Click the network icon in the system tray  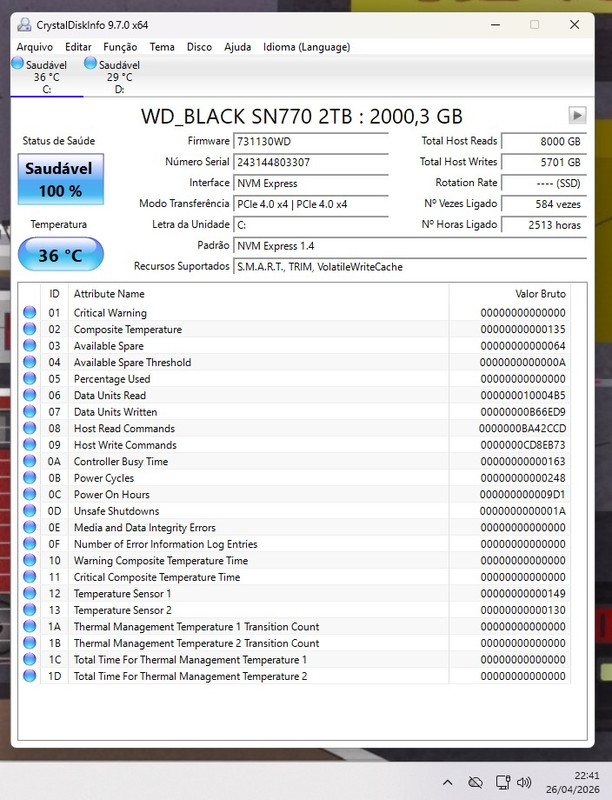(x=503, y=782)
